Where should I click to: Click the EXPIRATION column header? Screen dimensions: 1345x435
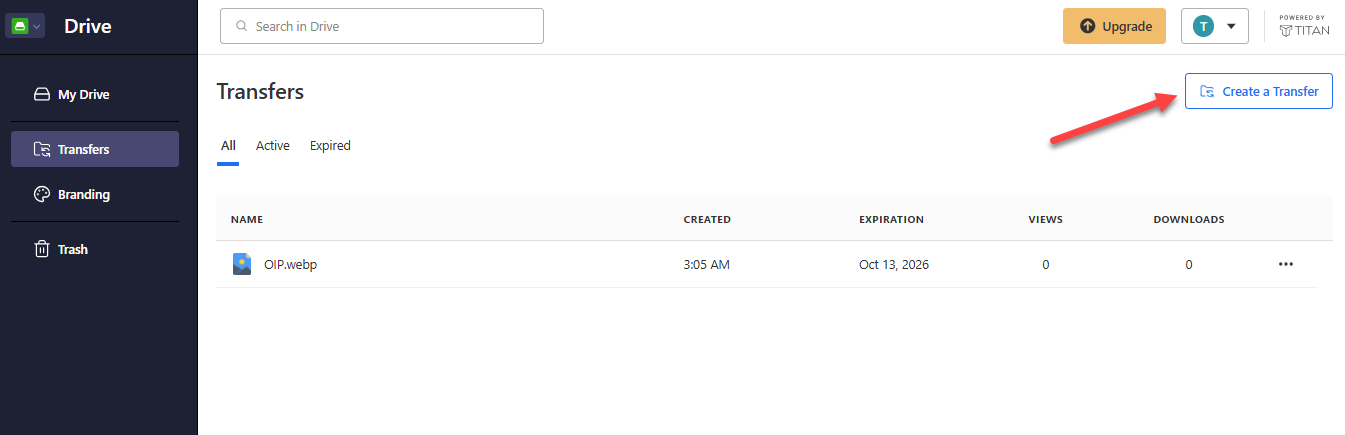pos(891,219)
